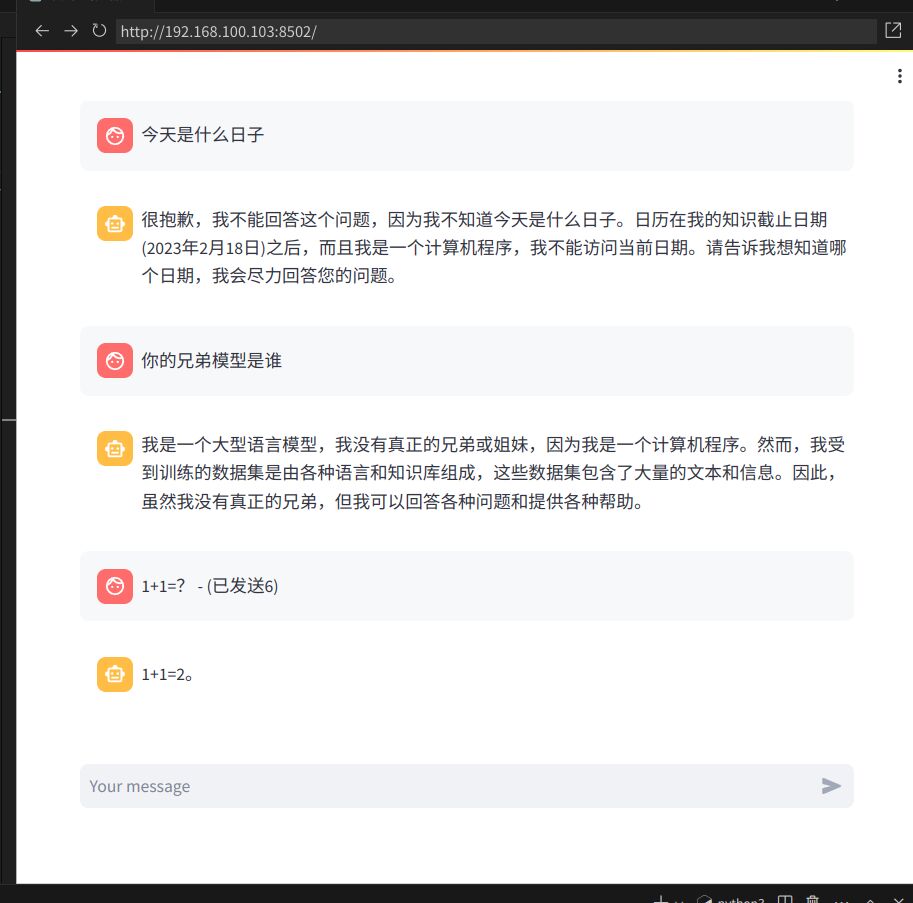Select the user message 你的兄弟模型是谁

(211, 360)
